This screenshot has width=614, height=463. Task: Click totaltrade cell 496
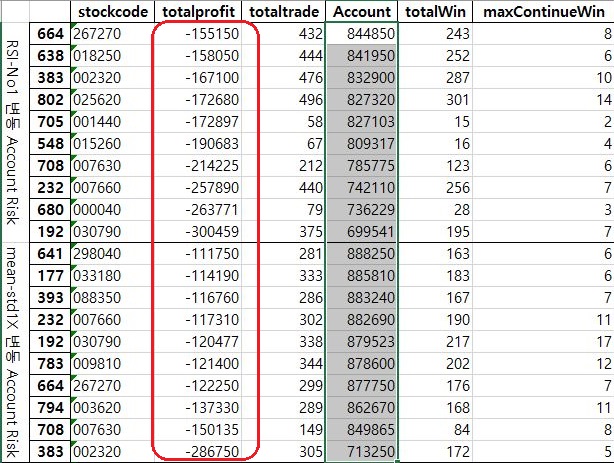pyautogui.click(x=284, y=99)
